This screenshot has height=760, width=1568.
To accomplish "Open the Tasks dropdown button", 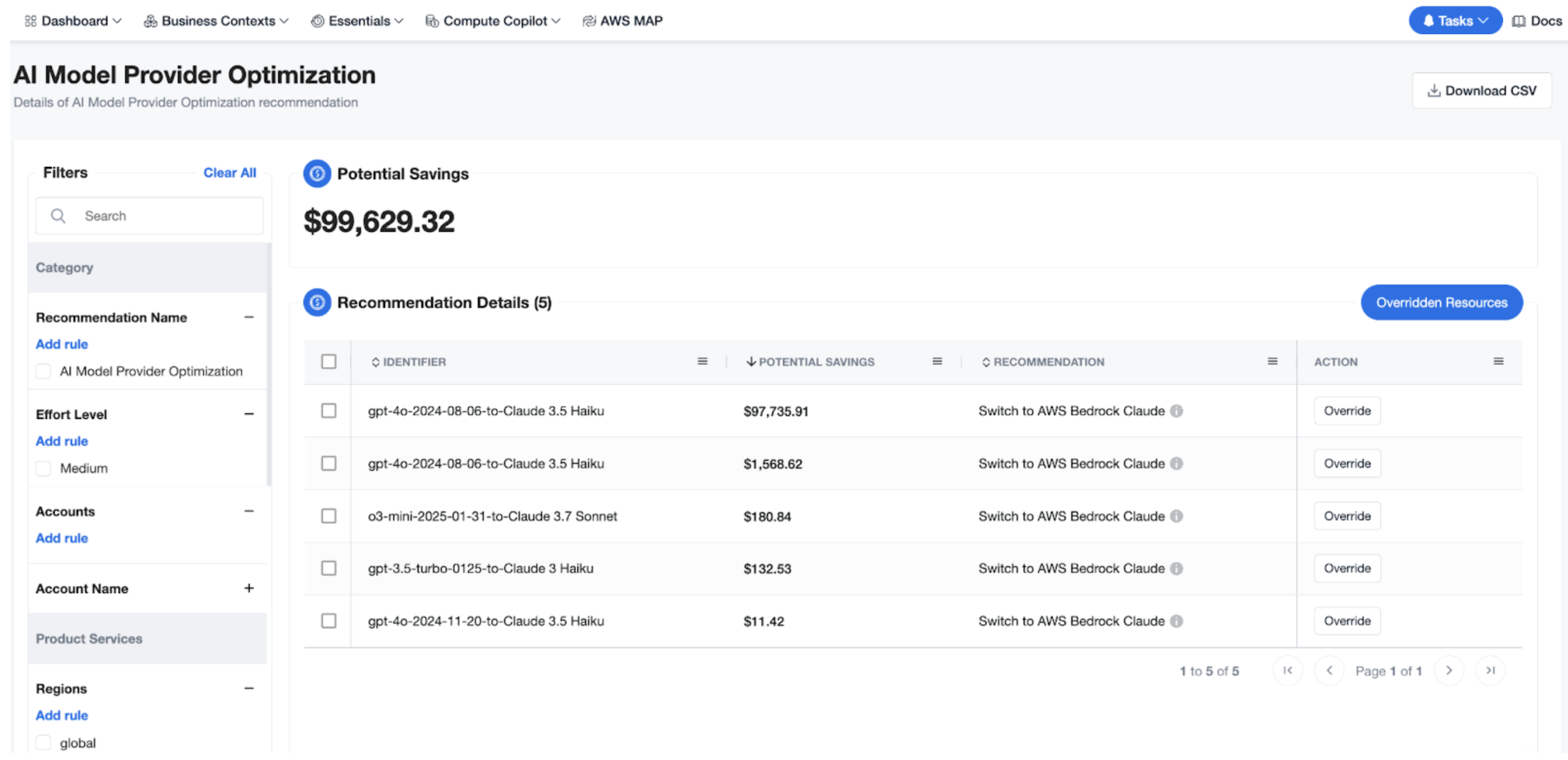I will pyautogui.click(x=1455, y=20).
